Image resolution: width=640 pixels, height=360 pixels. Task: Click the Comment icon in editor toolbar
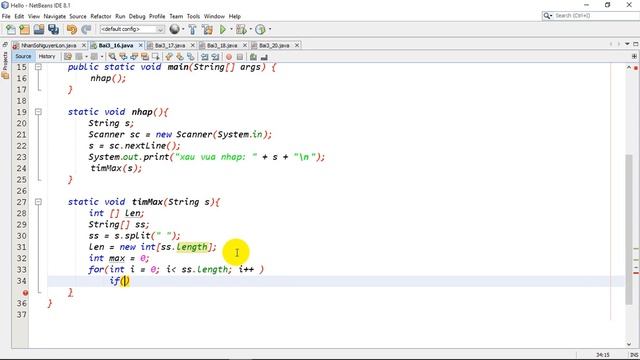pos(253,57)
